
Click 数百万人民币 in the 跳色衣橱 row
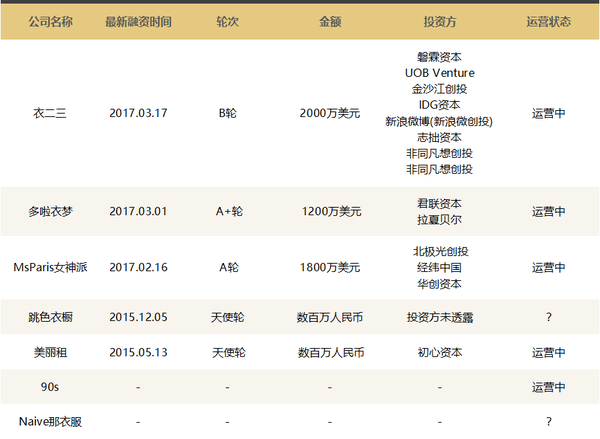[330, 317]
